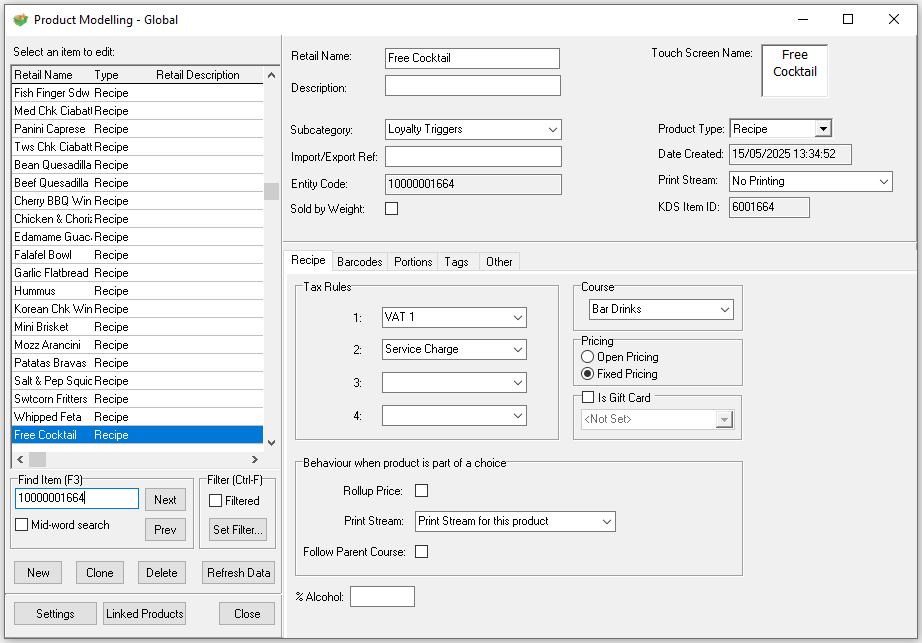Expand the top Print Stream dropdown showing No Printing

tap(811, 181)
